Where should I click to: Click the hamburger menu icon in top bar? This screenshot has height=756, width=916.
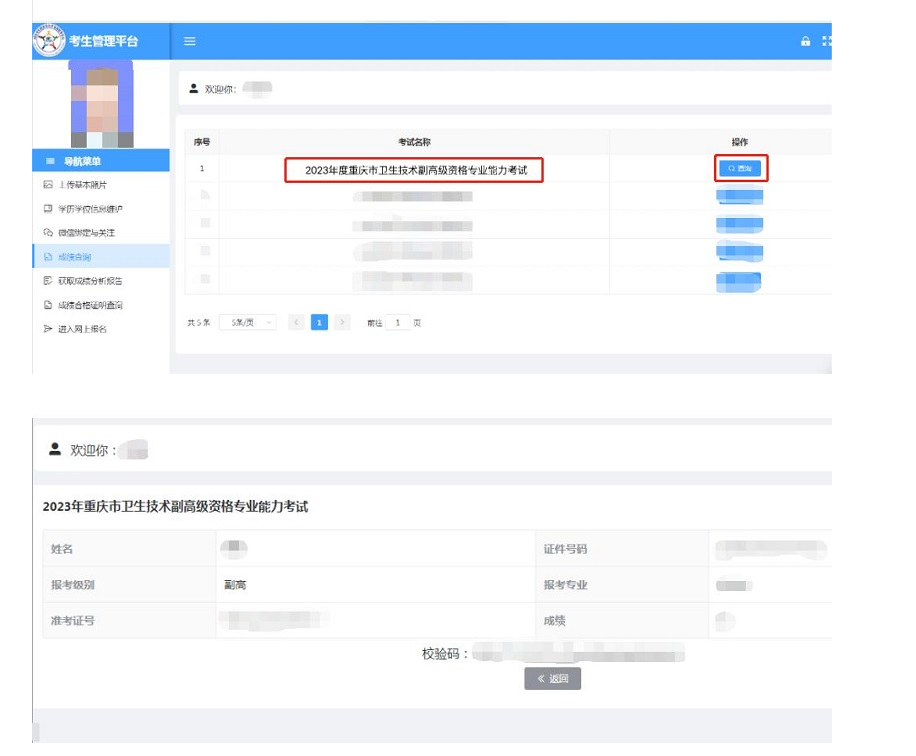pyautogui.click(x=190, y=41)
